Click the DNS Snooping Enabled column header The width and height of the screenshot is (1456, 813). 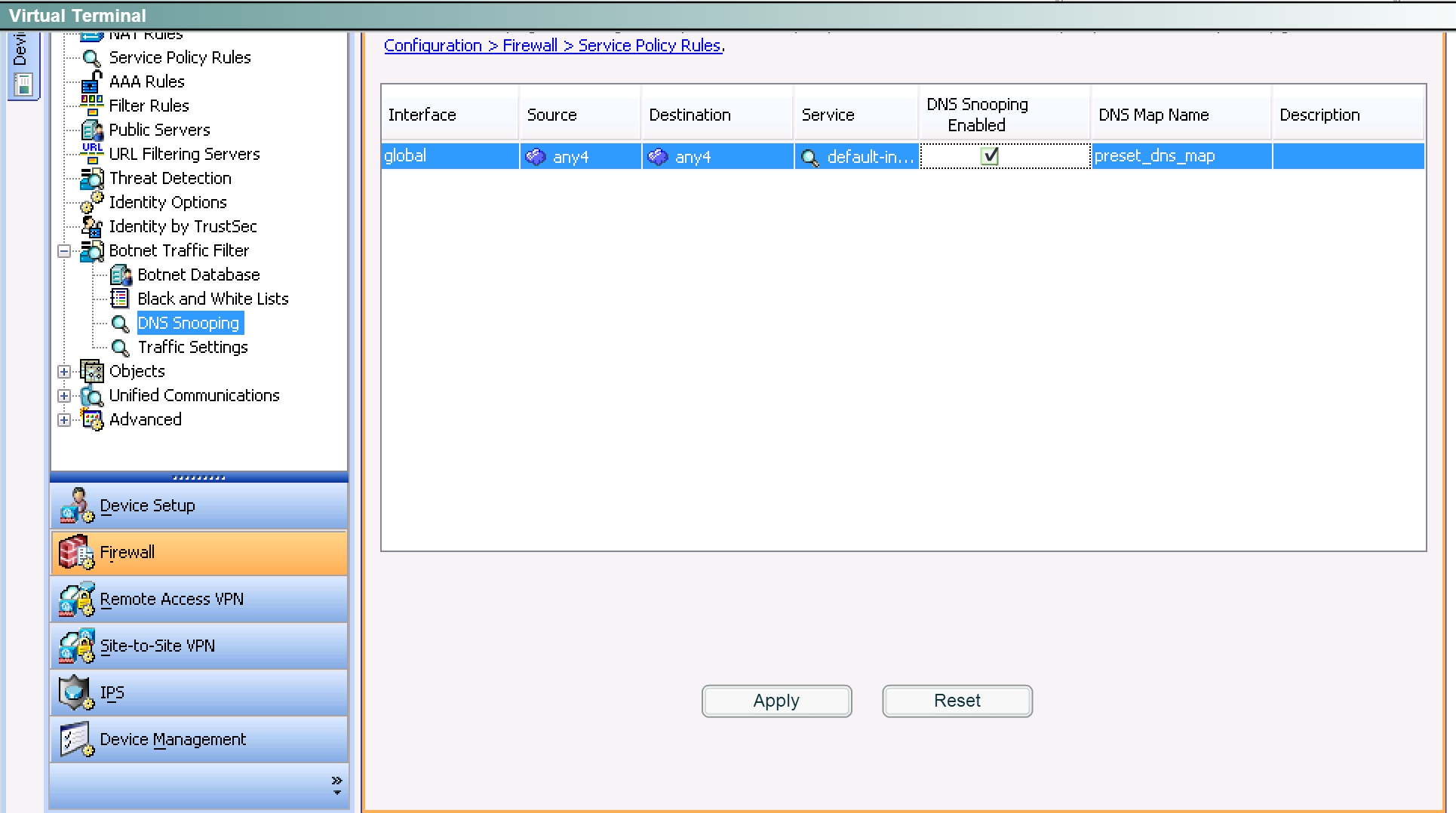tap(1004, 115)
